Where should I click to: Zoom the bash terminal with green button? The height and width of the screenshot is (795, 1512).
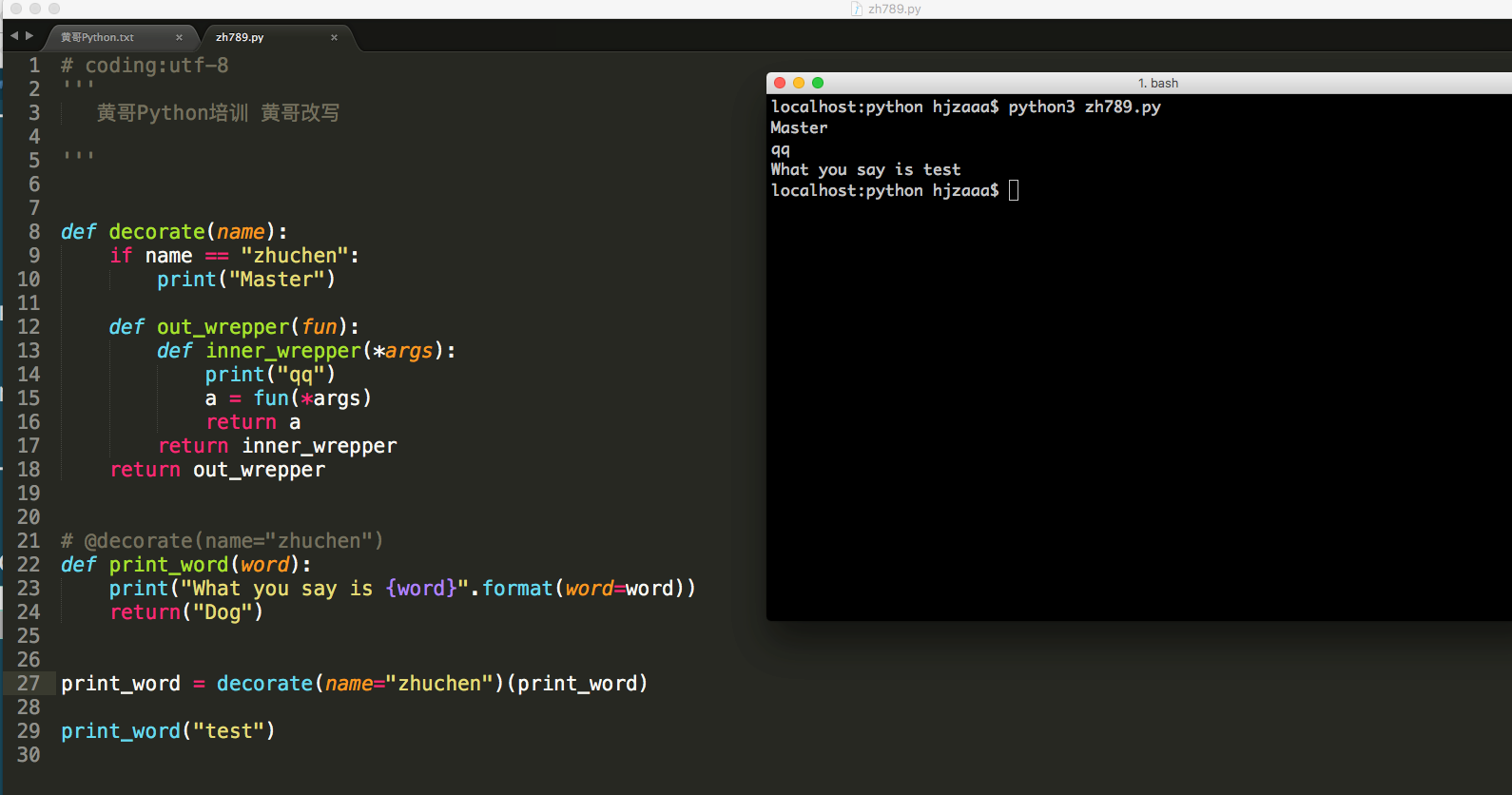pyautogui.click(x=818, y=83)
